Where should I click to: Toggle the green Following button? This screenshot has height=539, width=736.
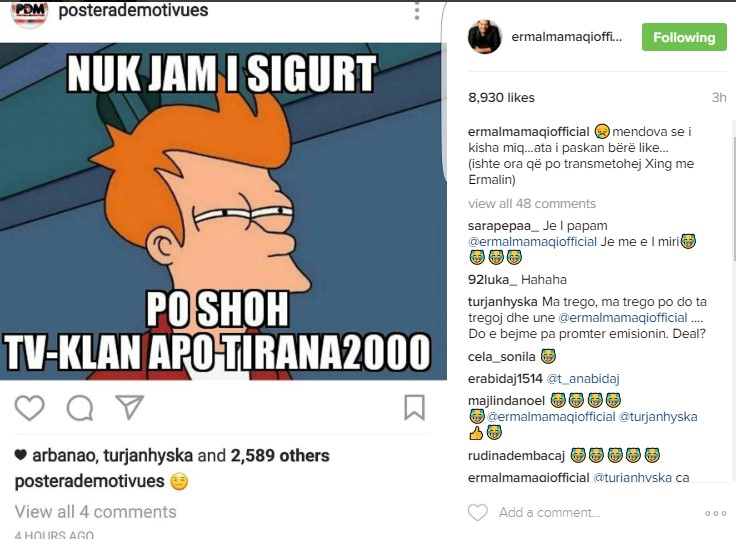point(684,37)
